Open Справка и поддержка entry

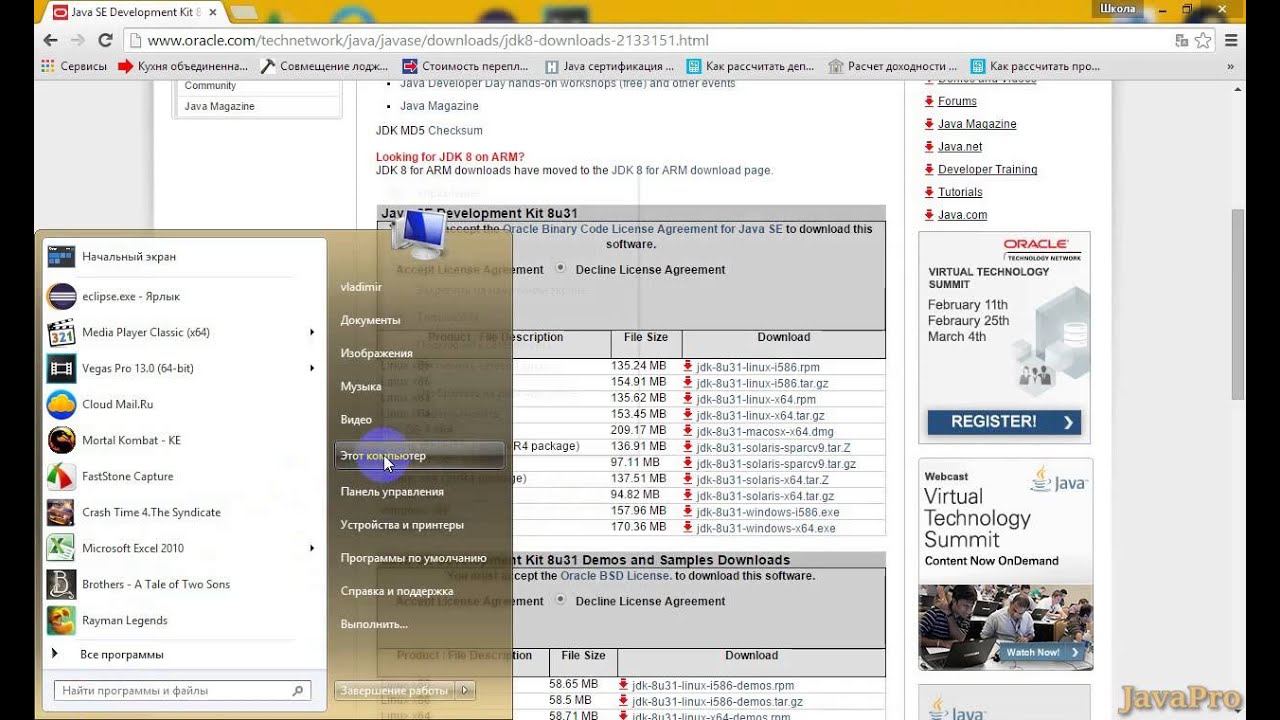(x=397, y=591)
